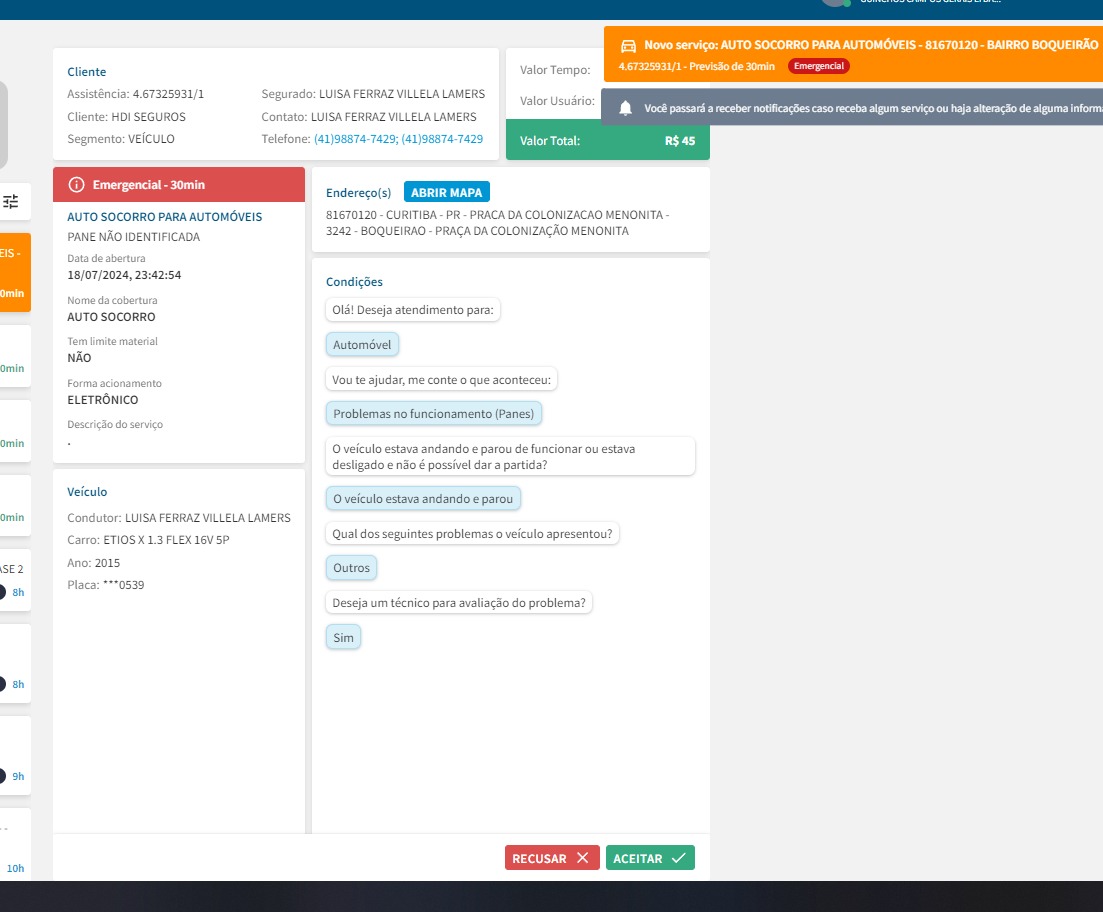Open the orange Novo serviço notification
1103x912 pixels.
pyautogui.click(x=853, y=55)
